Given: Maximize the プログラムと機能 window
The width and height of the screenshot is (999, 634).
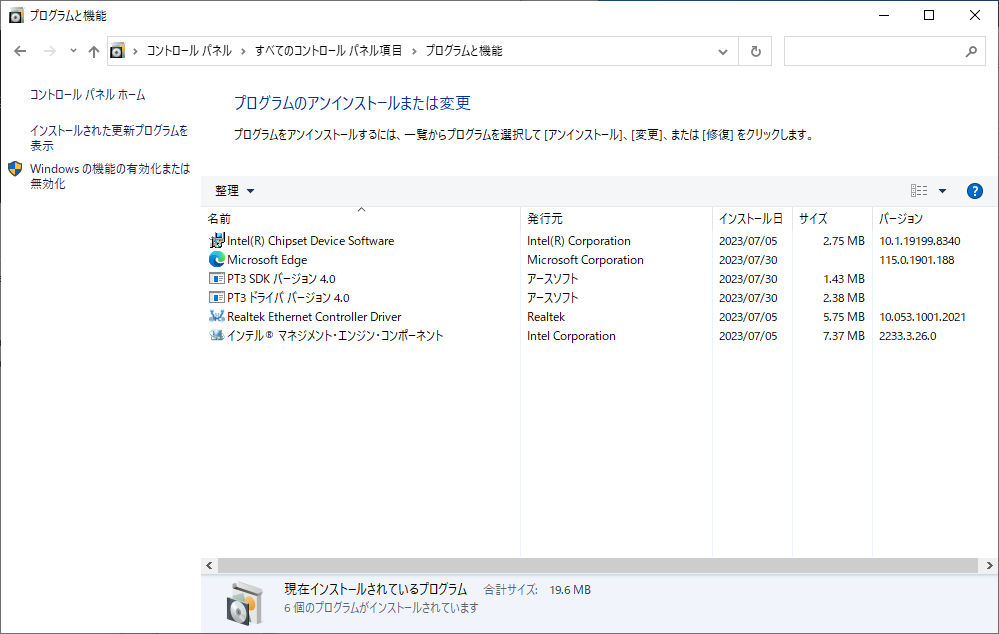Looking at the screenshot, I should coord(929,15).
